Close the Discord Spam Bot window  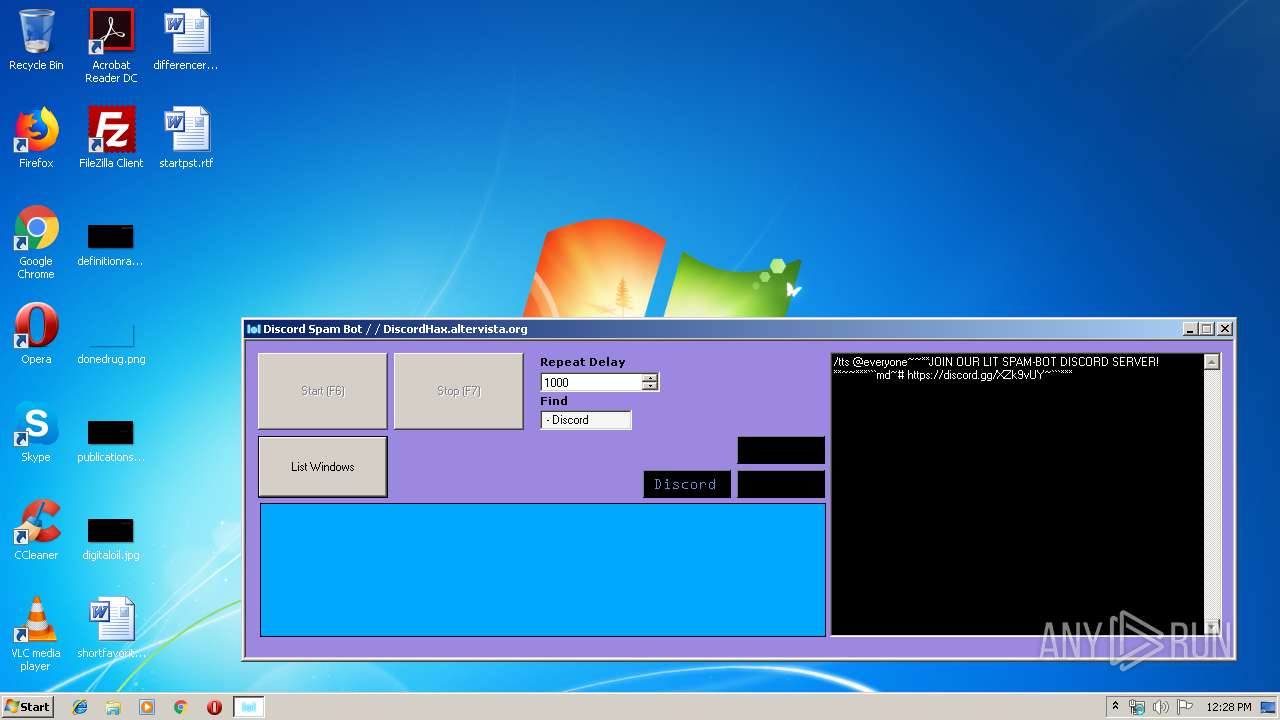pos(1225,329)
